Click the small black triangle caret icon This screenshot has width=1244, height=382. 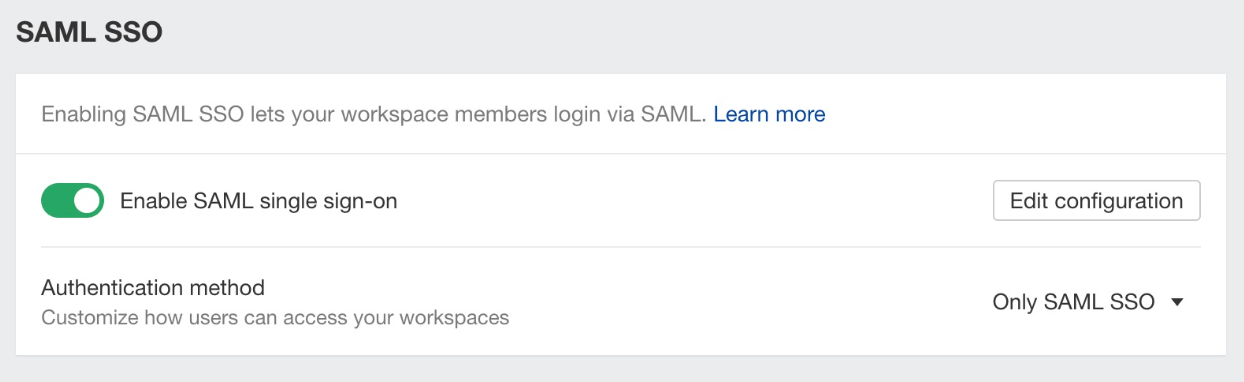point(1176,302)
